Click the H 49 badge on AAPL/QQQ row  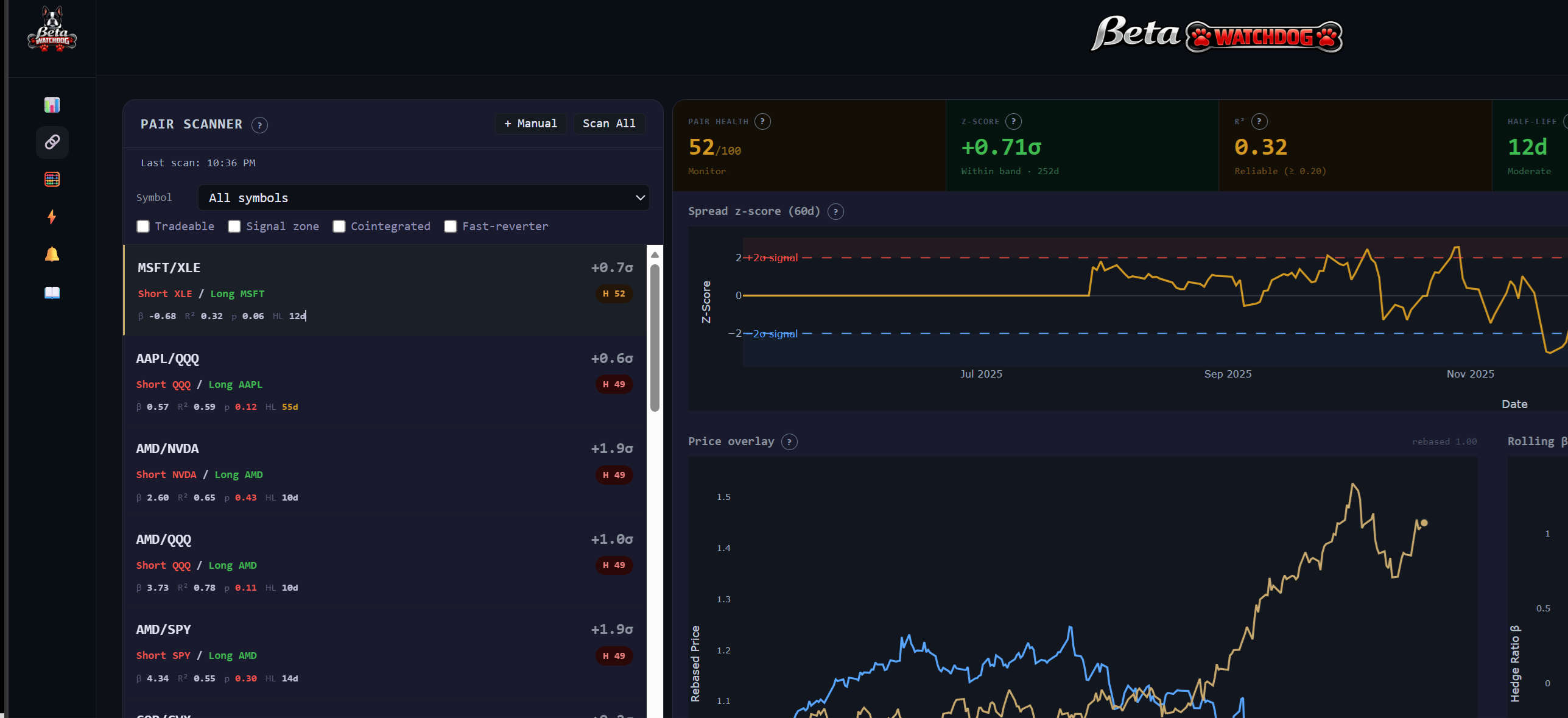point(614,384)
